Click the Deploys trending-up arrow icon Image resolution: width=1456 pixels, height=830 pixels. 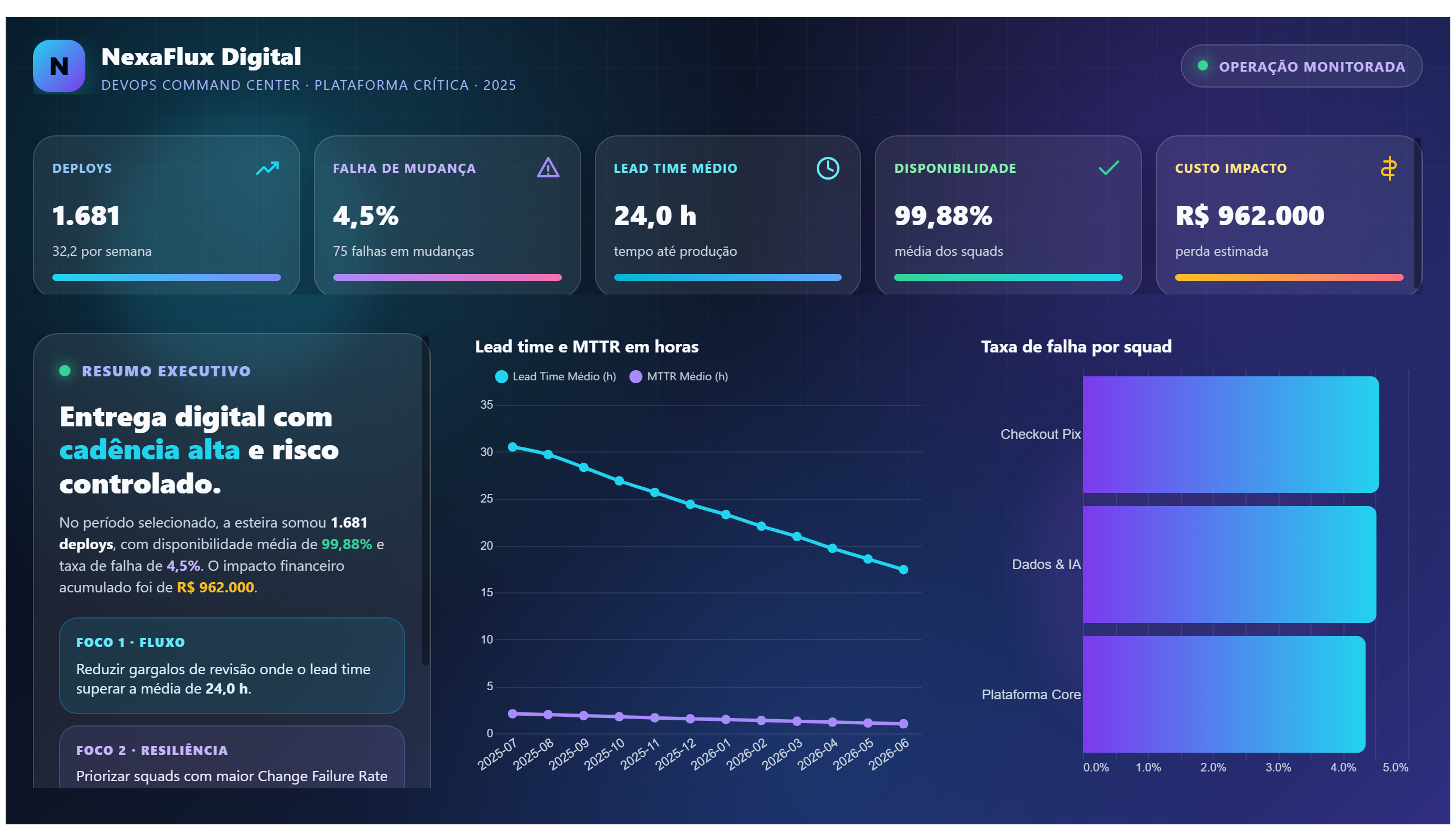coord(267,168)
